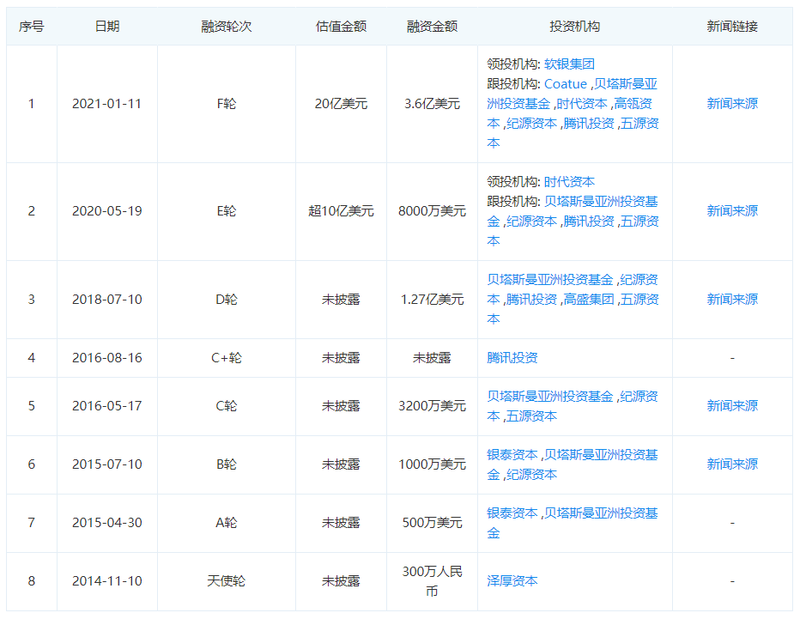Viewport: 800px width, 619px height.
Task: Select the 1.27亿美元 funding amount cell
Action: pyautogui.click(x=432, y=300)
